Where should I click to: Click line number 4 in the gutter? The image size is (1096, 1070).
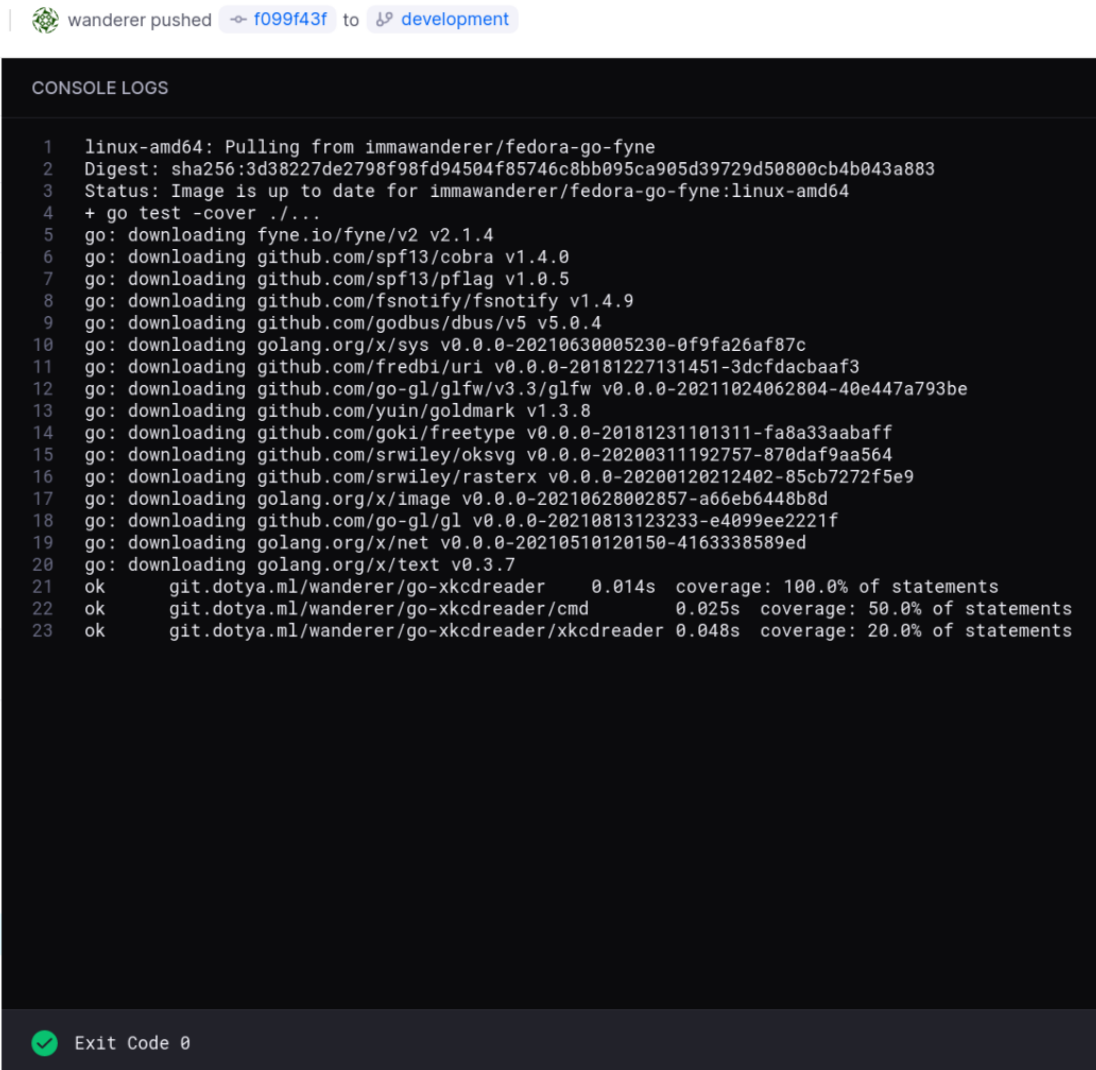point(47,213)
